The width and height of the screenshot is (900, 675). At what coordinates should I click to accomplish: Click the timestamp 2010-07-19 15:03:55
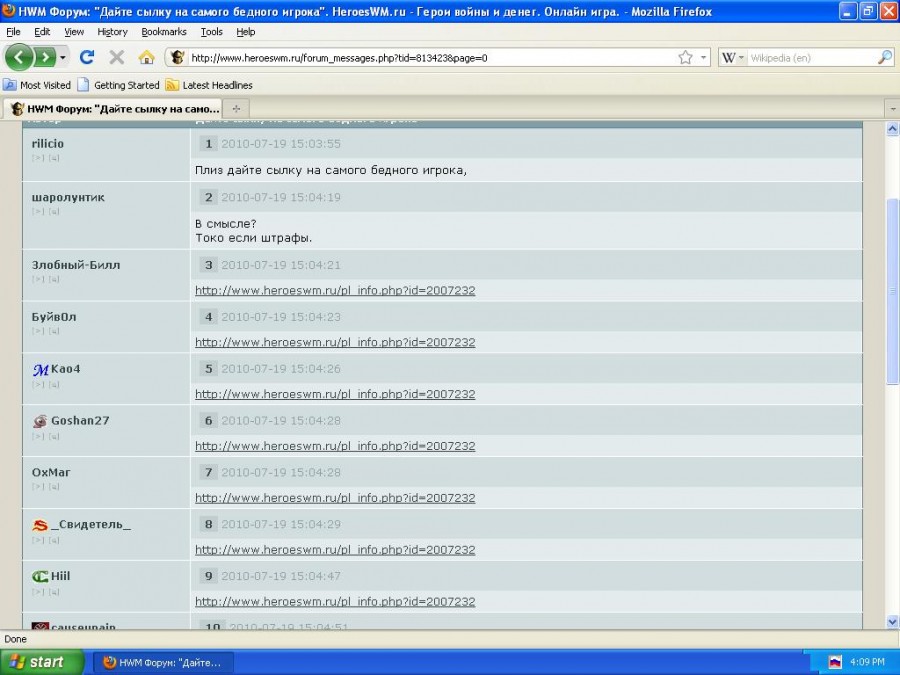(281, 143)
